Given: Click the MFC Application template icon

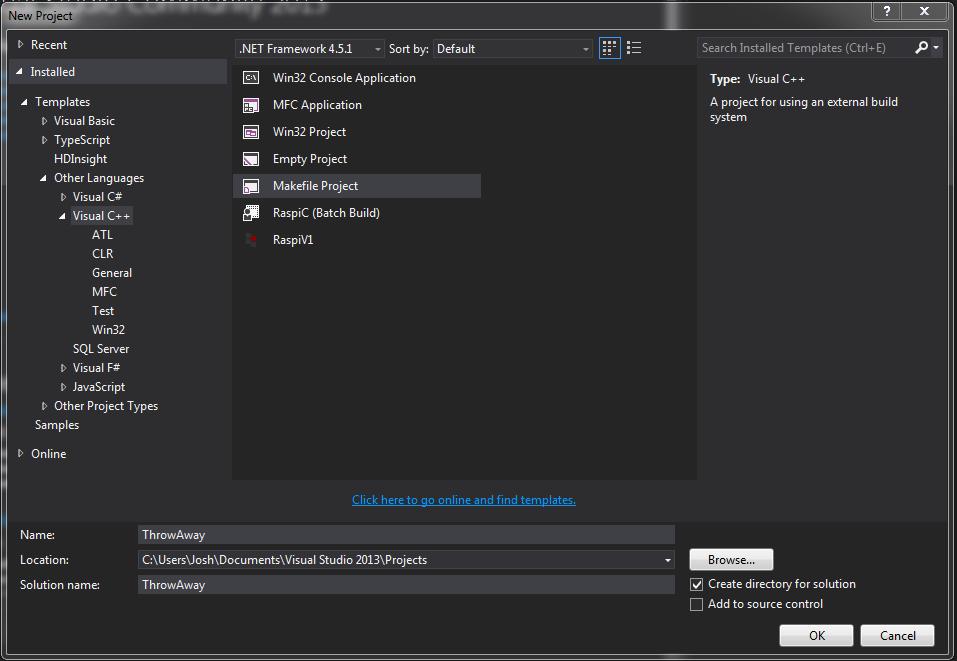Looking at the screenshot, I should pos(252,105).
